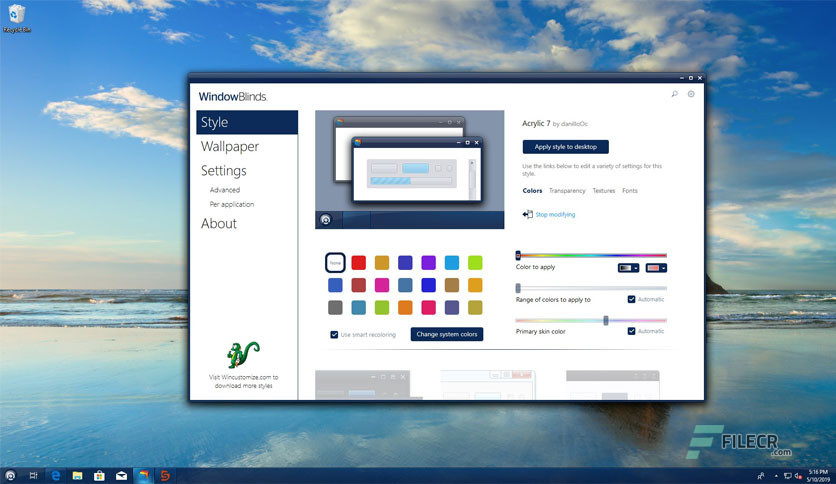Choose the purple swatch in first row
Viewport: 836px width, 484px height.
[428, 263]
